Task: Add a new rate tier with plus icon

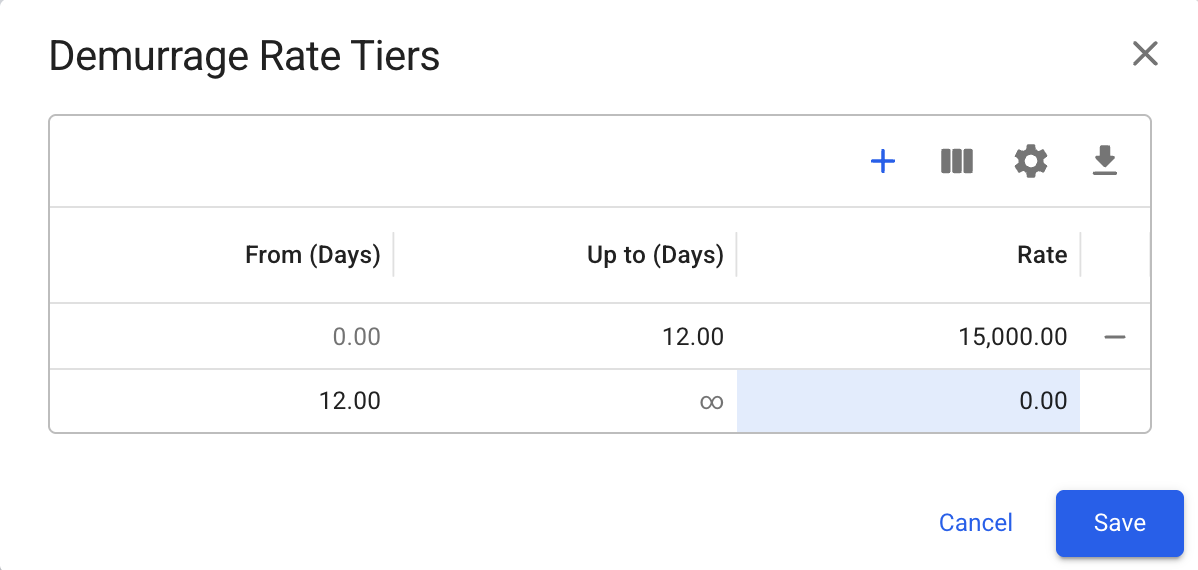Action: pos(883,161)
